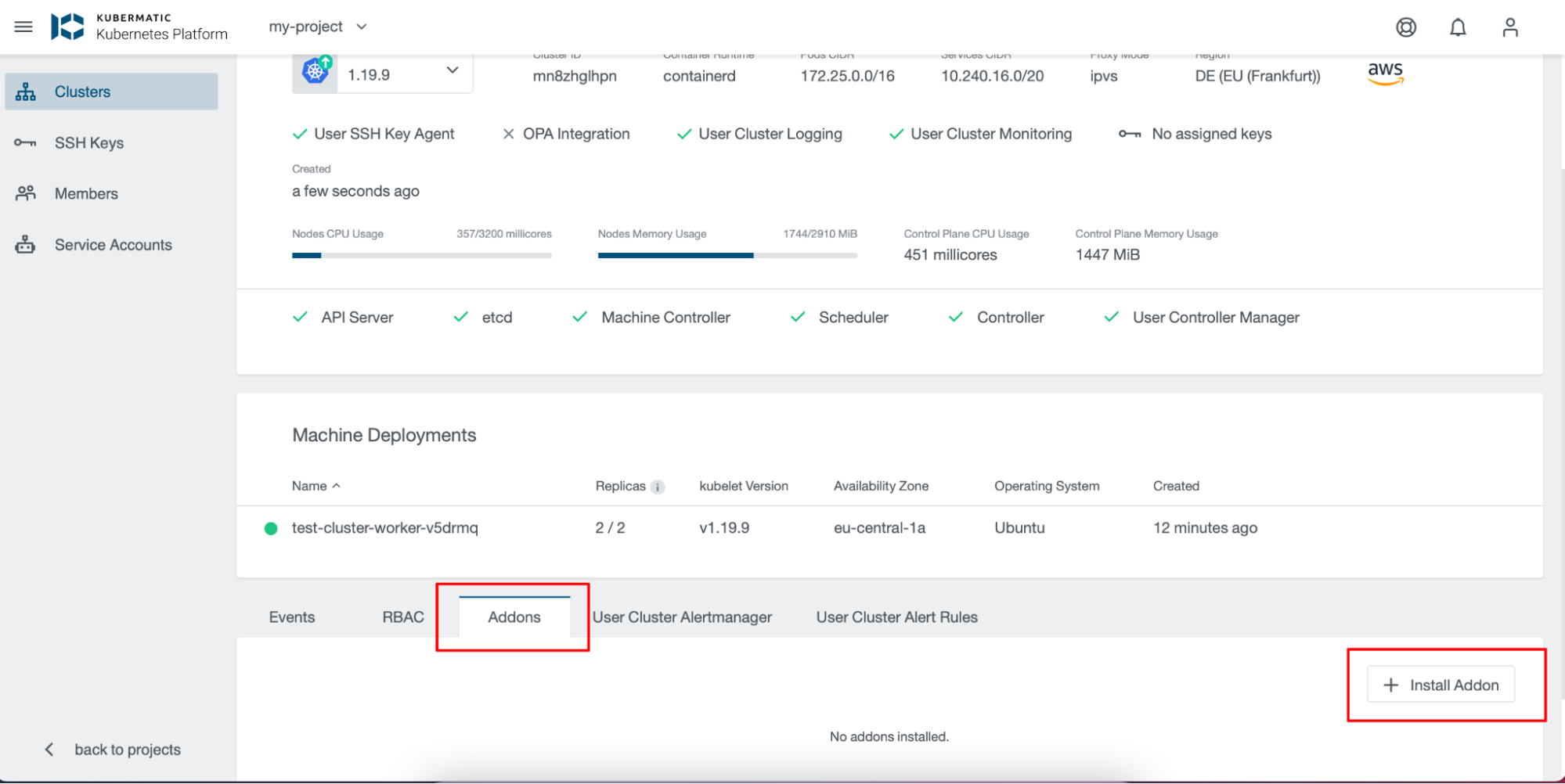Click the OPA Integration status indicator
The height and width of the screenshot is (784, 1565).
click(x=509, y=133)
